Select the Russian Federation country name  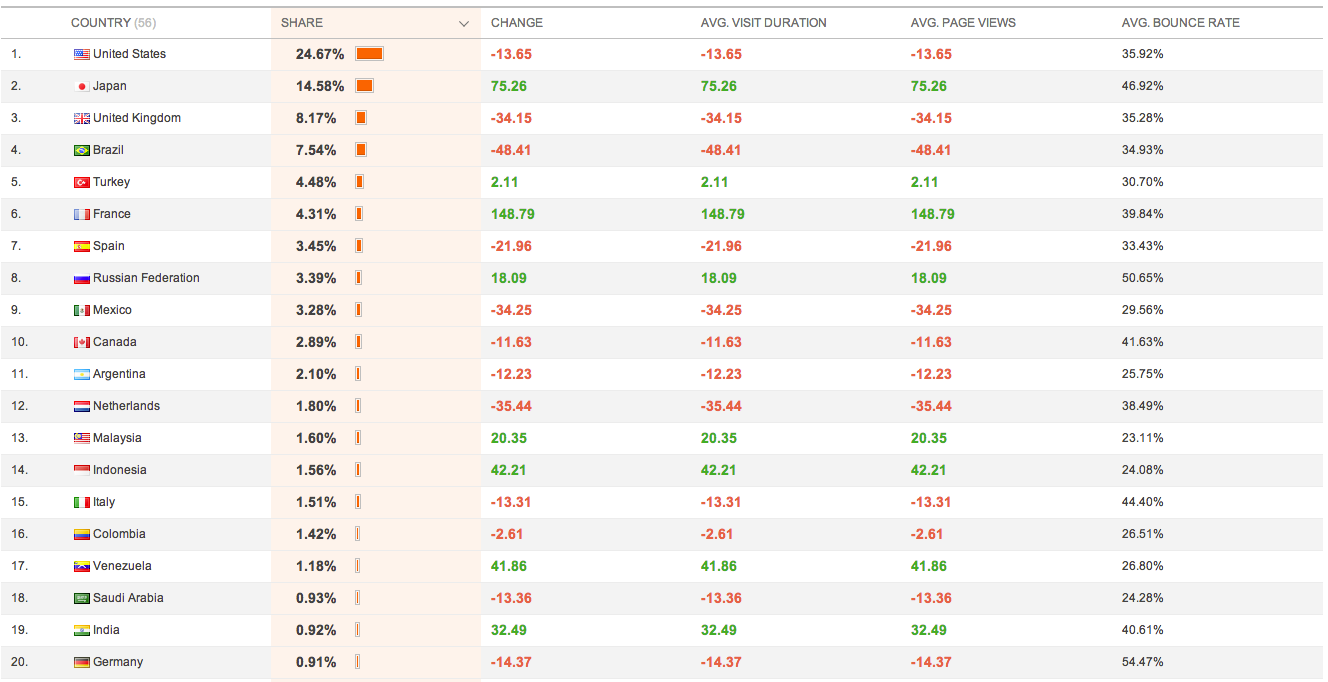click(146, 278)
